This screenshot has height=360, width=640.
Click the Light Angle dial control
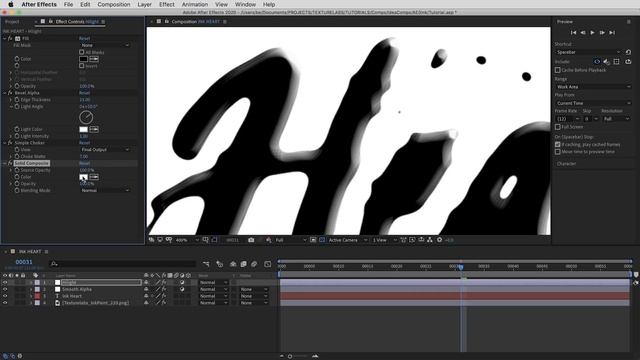pyautogui.click(x=86, y=118)
